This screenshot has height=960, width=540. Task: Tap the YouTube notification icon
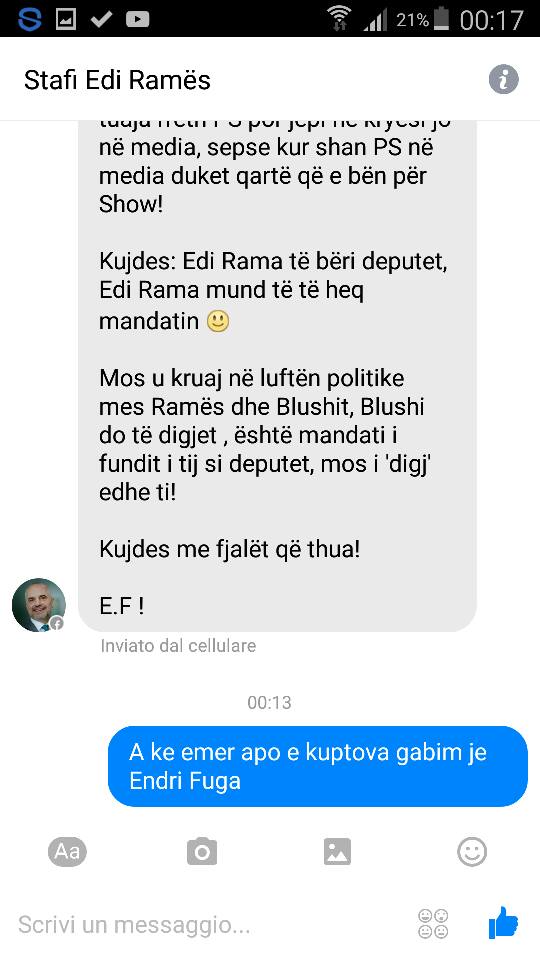137,20
